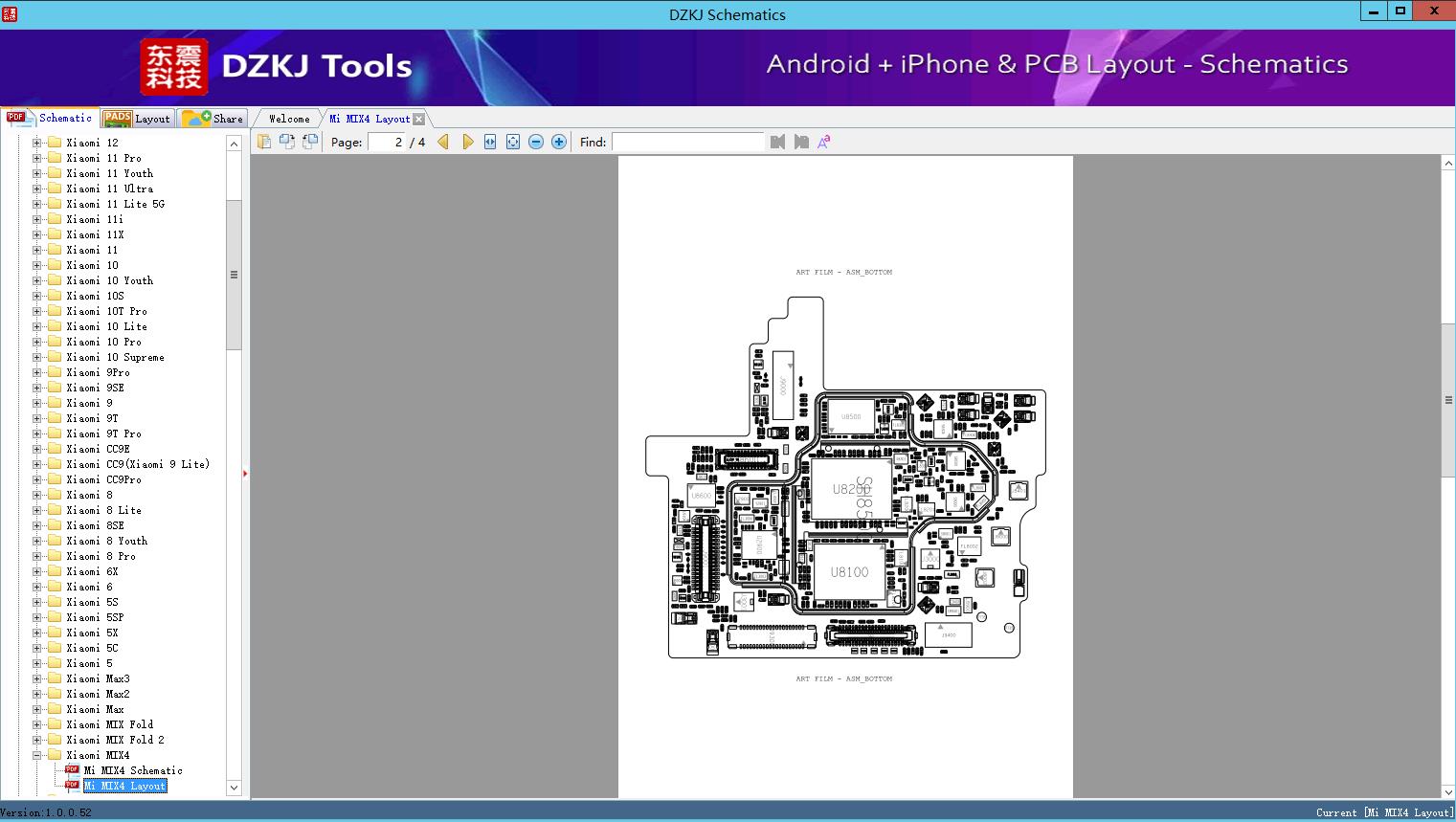
Task: Go to the previous page arrow
Action: (x=443, y=142)
